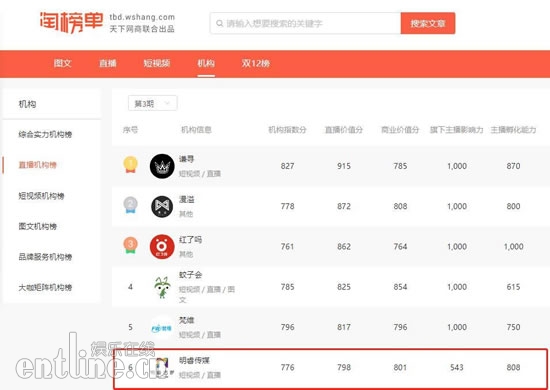This screenshot has width=550, height=390.
Task: Open 图文机构榜 in sidebar
Action: click(38, 226)
